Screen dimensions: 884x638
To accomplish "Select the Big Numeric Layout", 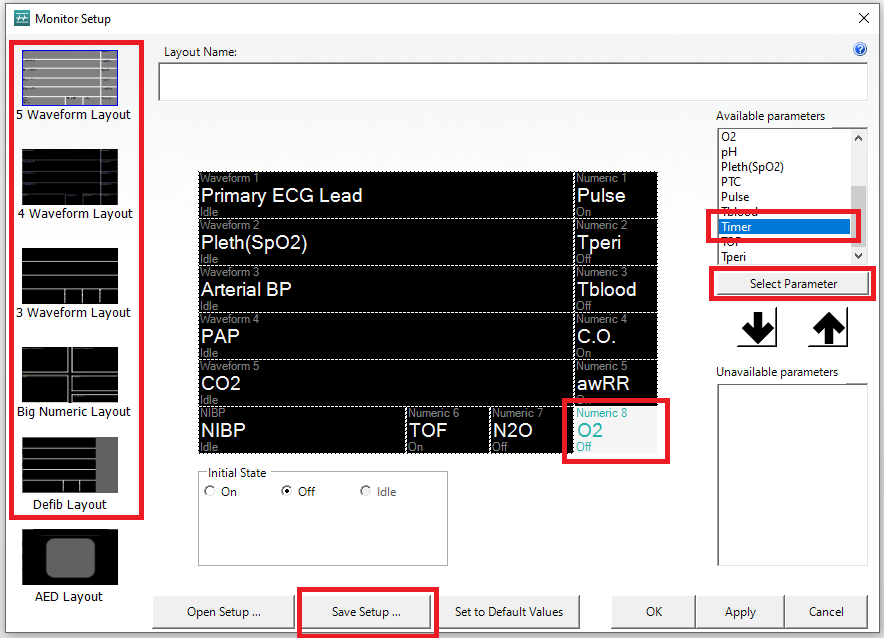I will point(70,372).
